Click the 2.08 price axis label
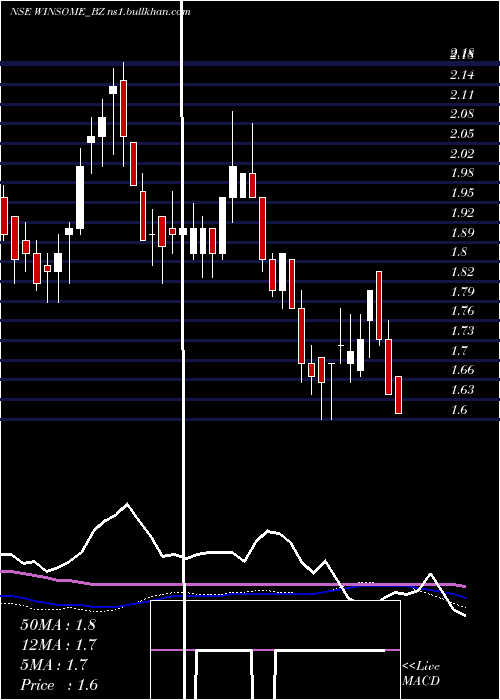Screen dimensions: 500x700 click(462, 114)
